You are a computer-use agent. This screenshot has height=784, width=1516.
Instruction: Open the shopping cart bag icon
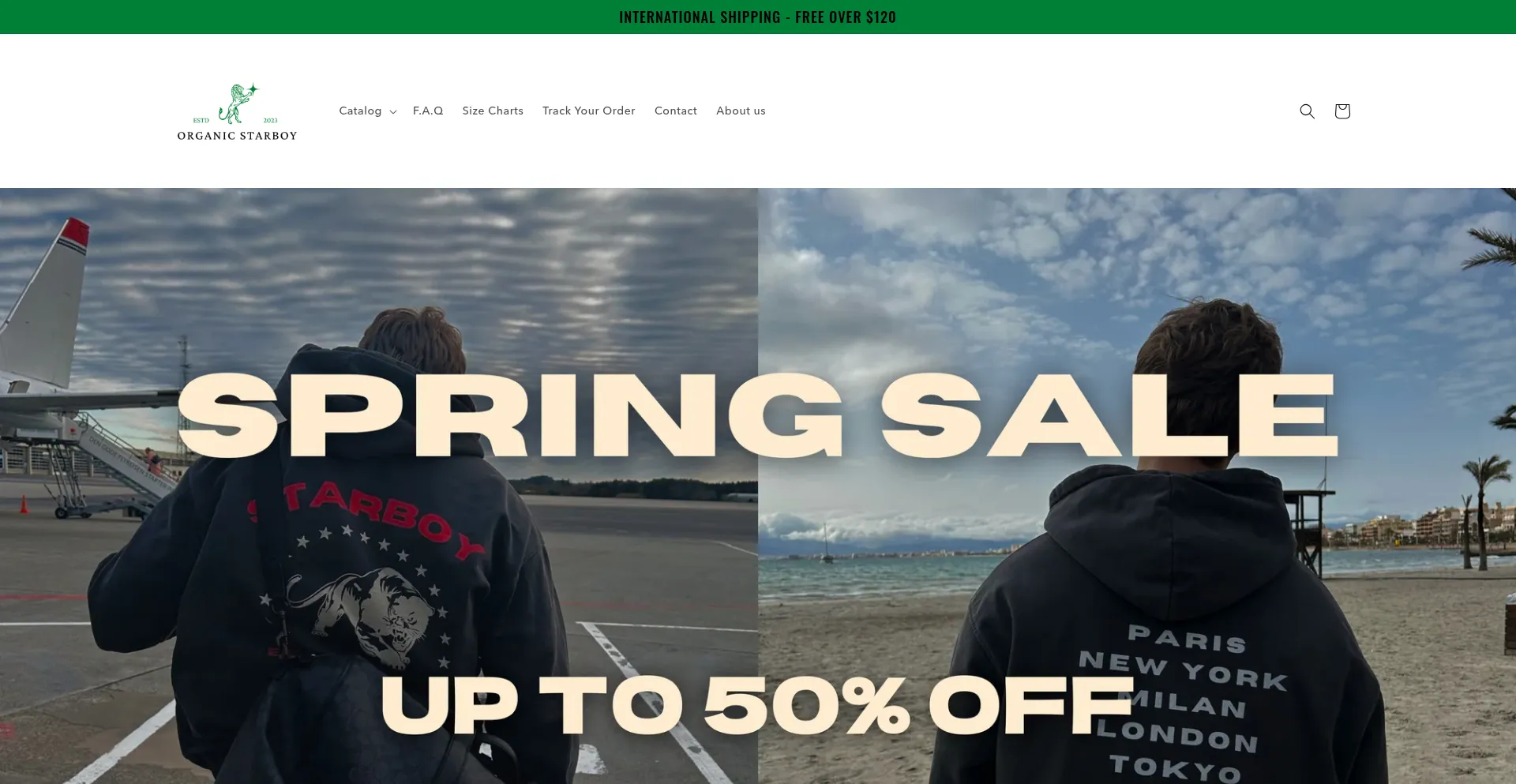coord(1342,111)
